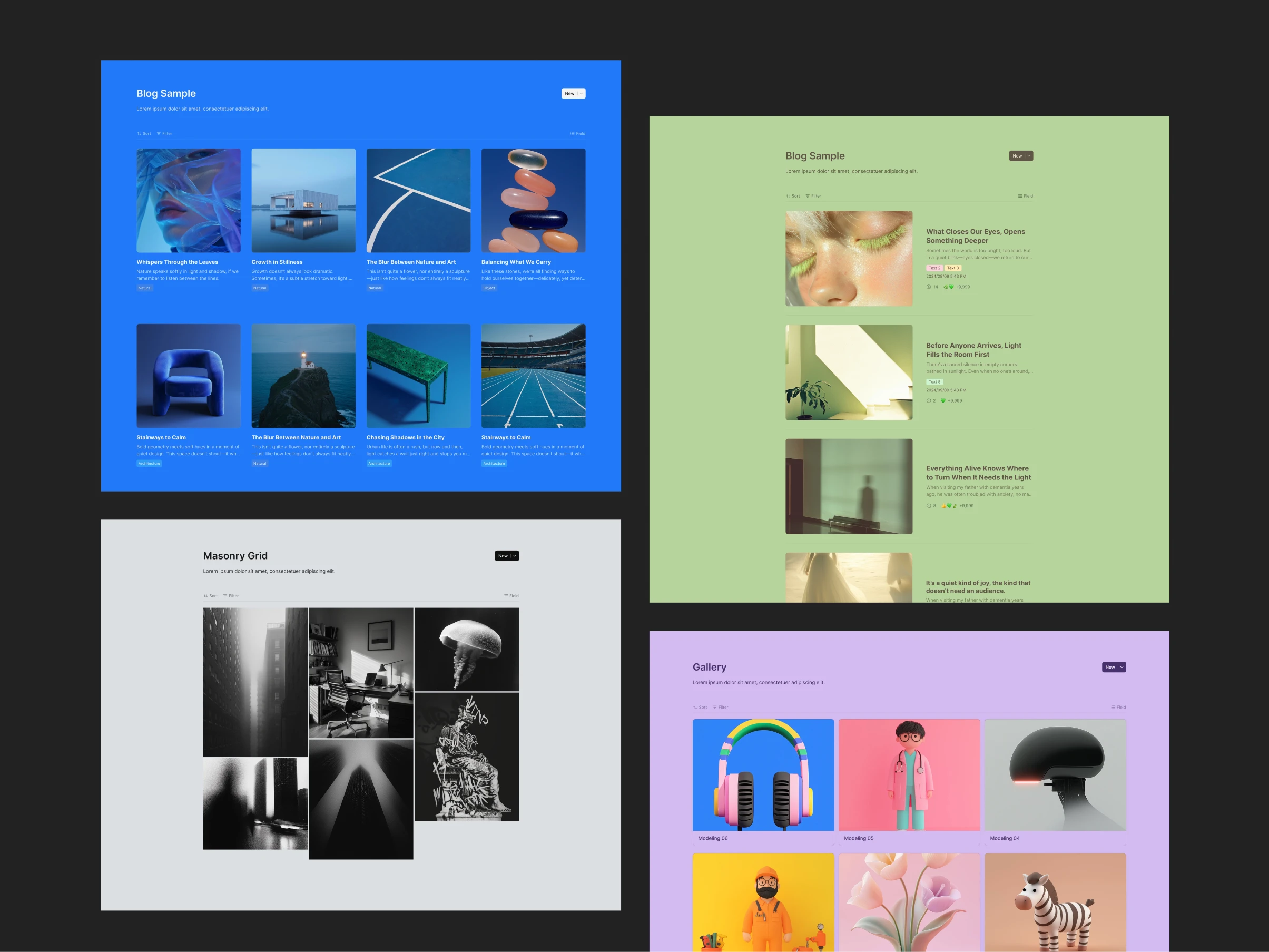
Task: Open the orange worker figure gallery image
Action: [x=764, y=902]
